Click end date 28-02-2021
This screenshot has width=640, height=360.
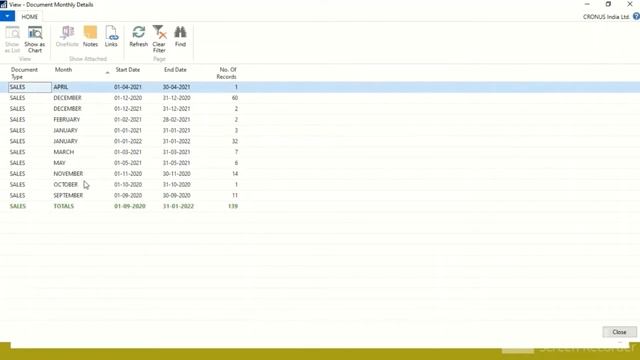click(x=176, y=120)
